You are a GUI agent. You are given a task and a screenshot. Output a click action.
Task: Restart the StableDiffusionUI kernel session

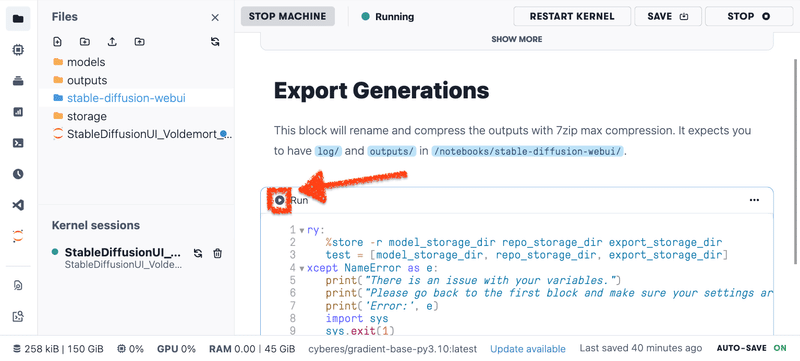[198, 253]
